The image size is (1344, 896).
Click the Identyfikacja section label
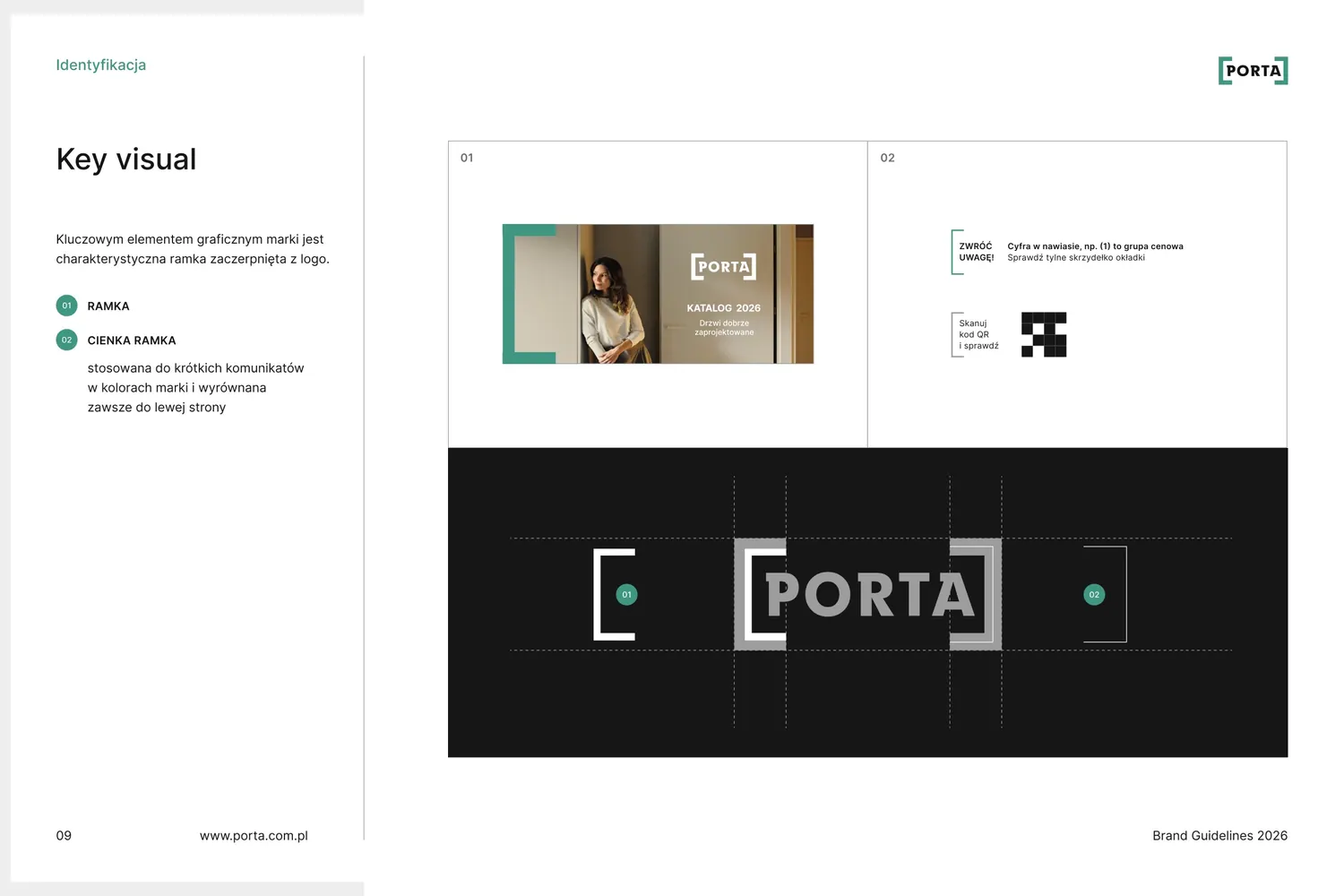100,65
